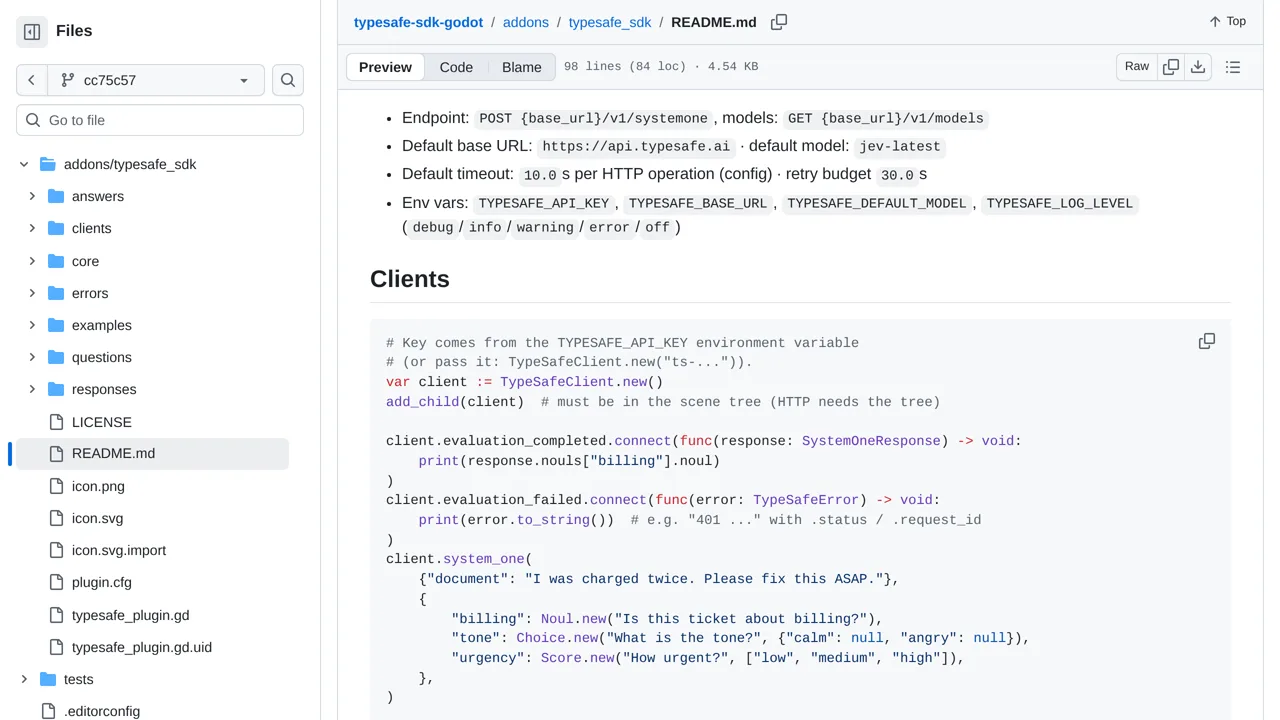The width and height of the screenshot is (1280, 720).
Task: Switch to the Preview tab
Action: pos(385,67)
